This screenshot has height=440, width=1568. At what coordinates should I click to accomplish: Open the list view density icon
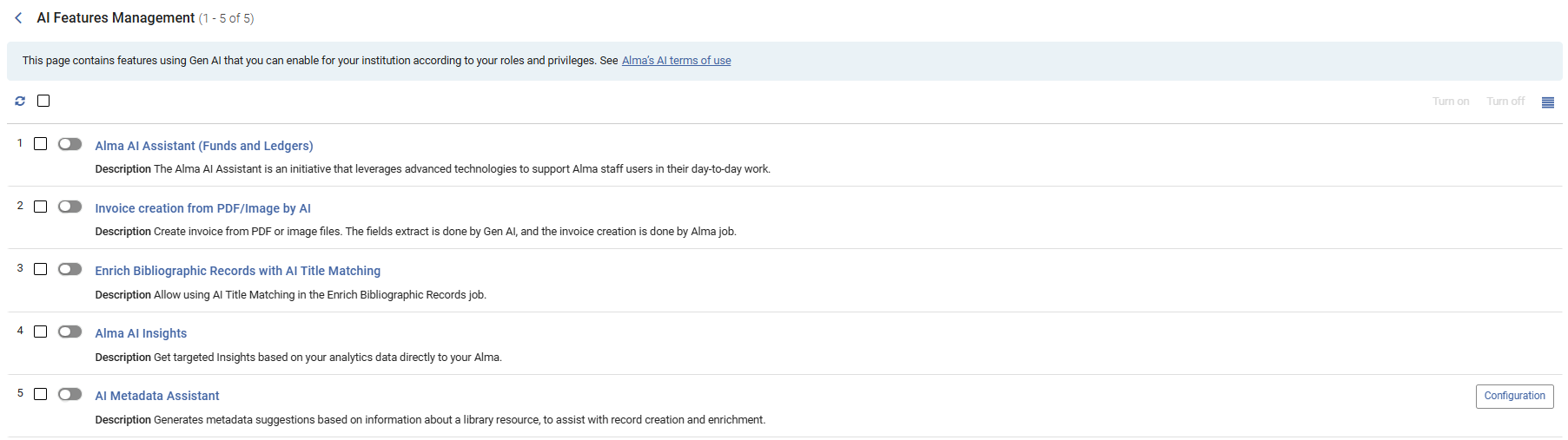1547,102
